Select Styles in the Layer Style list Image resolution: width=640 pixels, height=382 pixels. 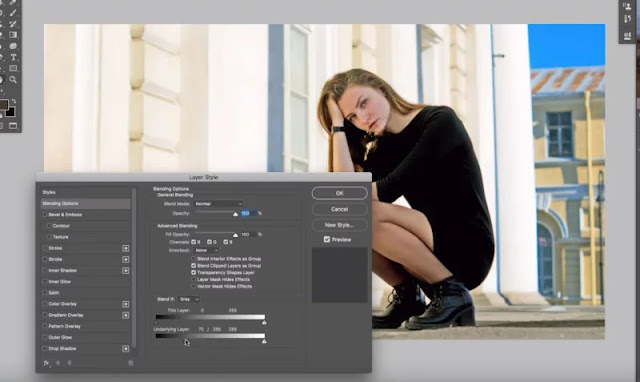click(86, 192)
